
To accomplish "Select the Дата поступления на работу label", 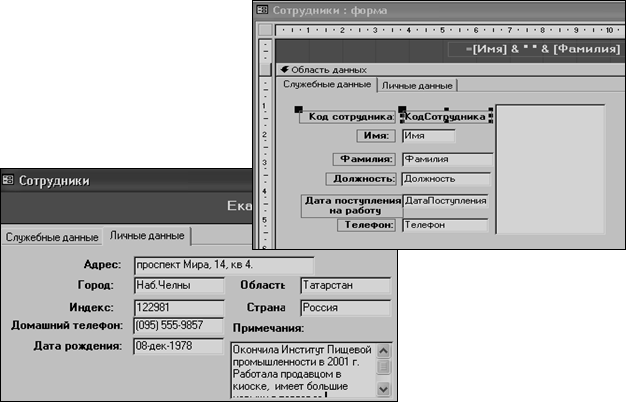I will 351,206.
